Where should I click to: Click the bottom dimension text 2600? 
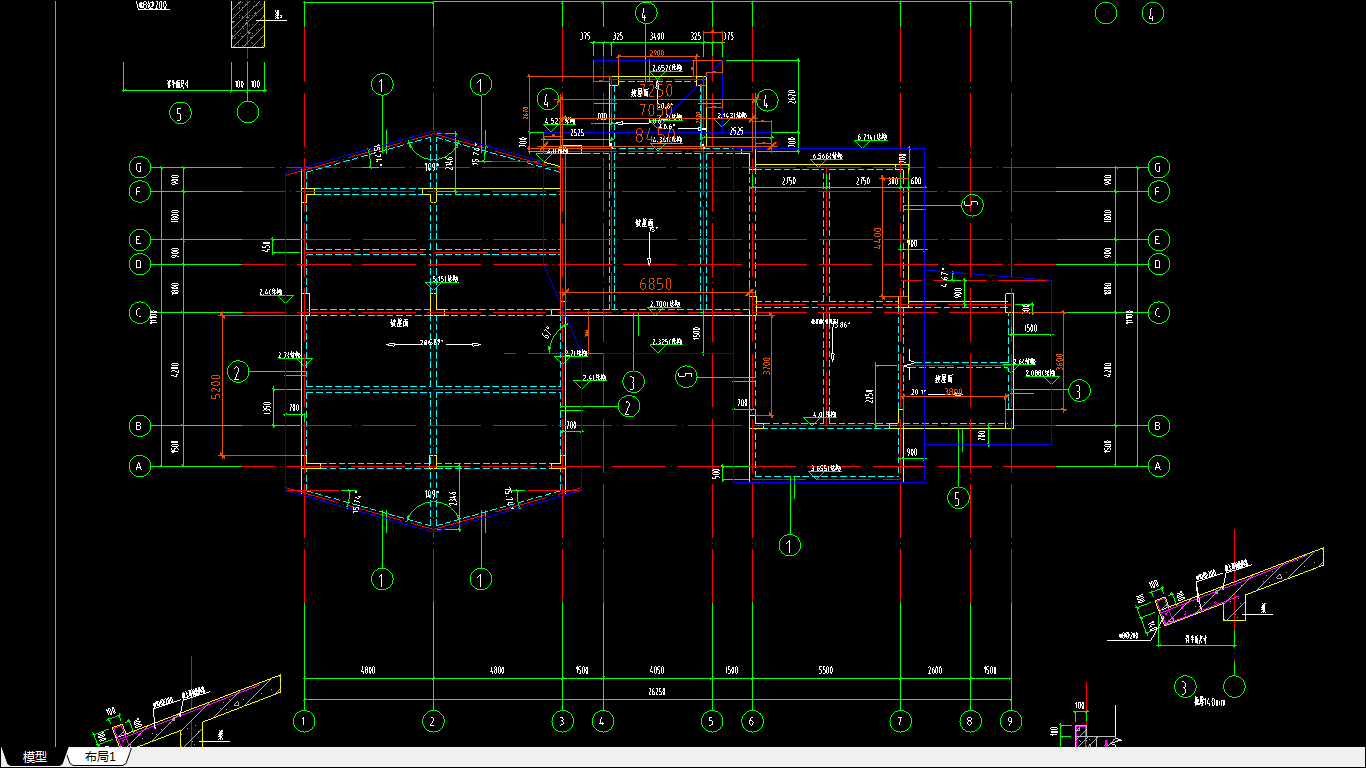pos(935,670)
